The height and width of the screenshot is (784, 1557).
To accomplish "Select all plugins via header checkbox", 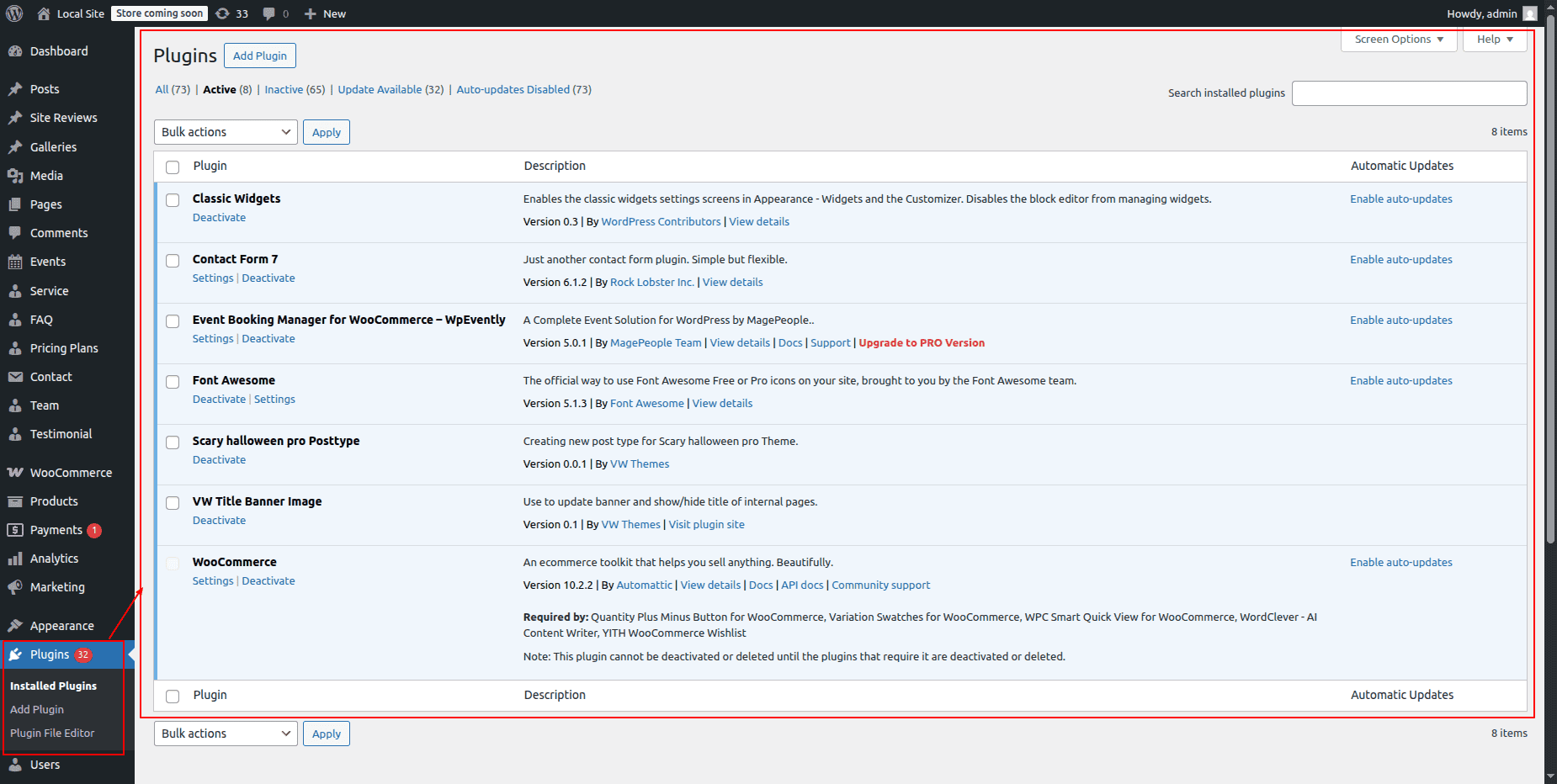I will [x=173, y=167].
